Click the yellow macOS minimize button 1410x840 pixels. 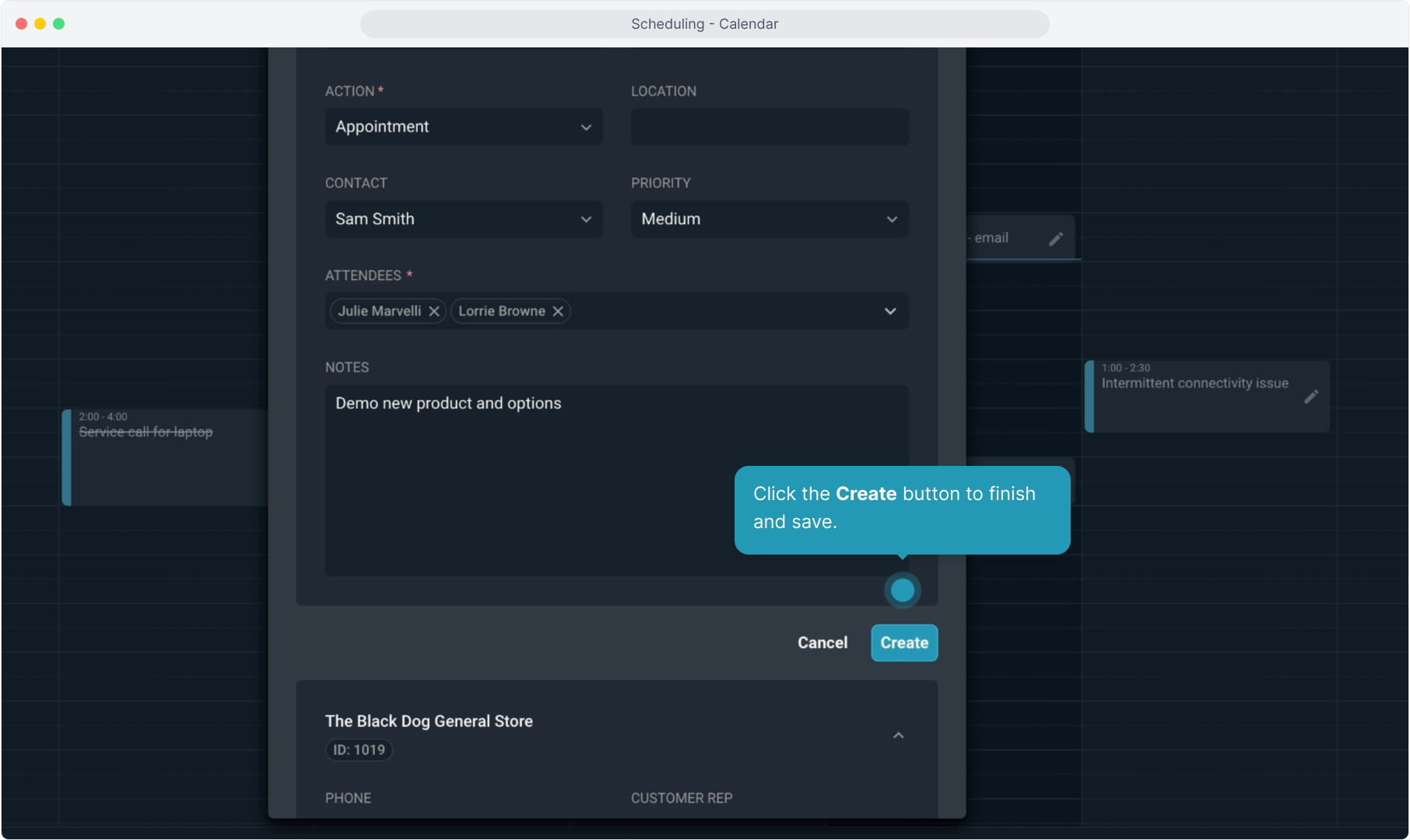click(x=40, y=24)
